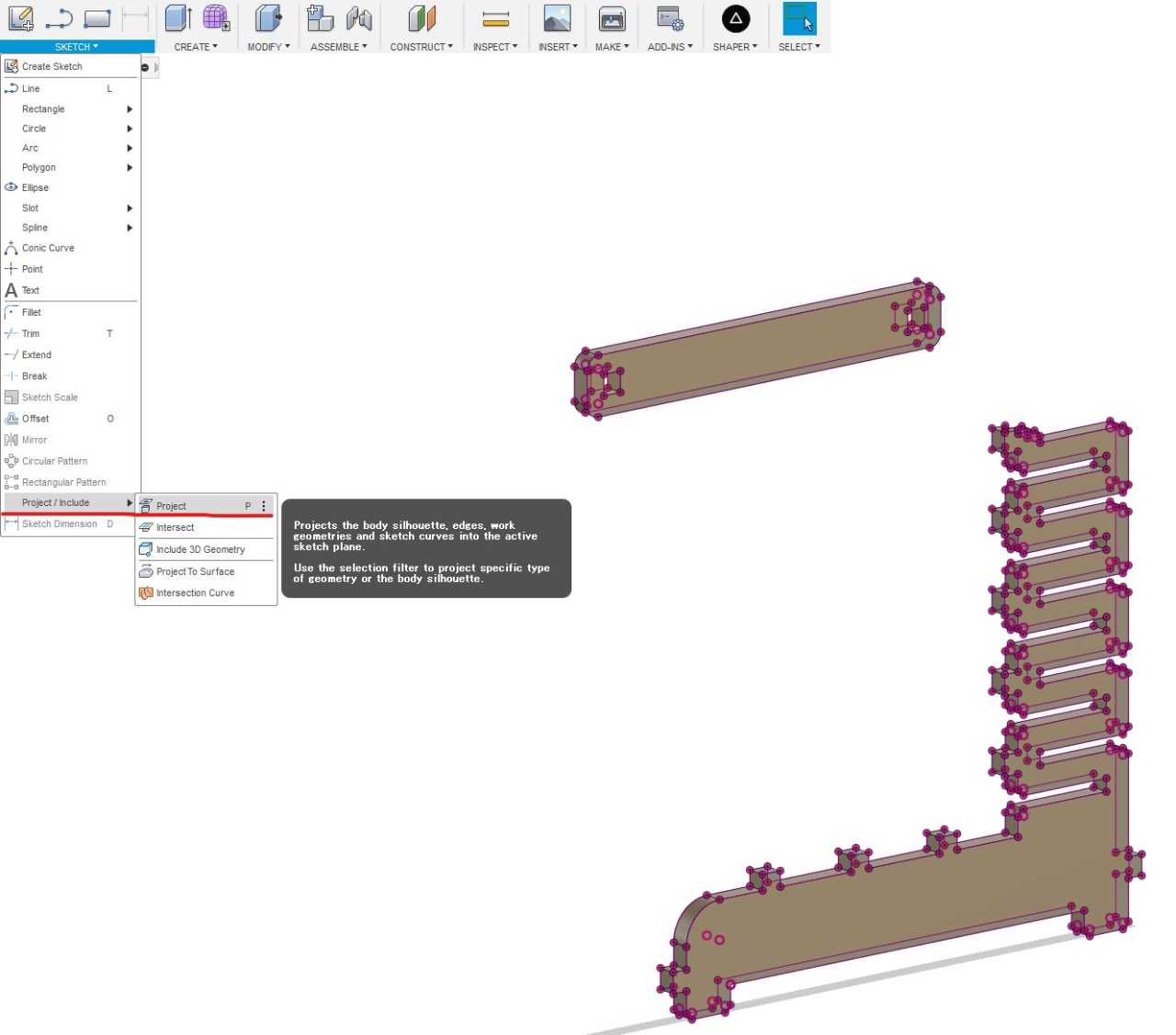1176x1035 pixels.
Task: Choose Trim from the Sketch menu
Action: tap(71, 333)
